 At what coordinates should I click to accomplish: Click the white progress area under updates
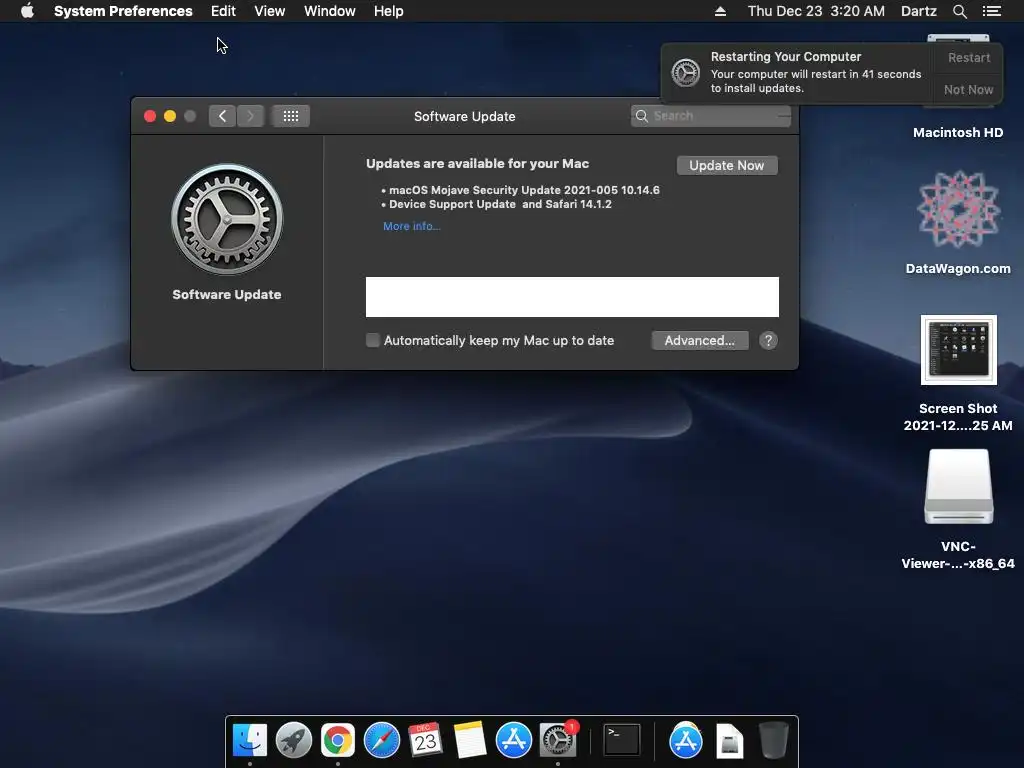point(572,297)
